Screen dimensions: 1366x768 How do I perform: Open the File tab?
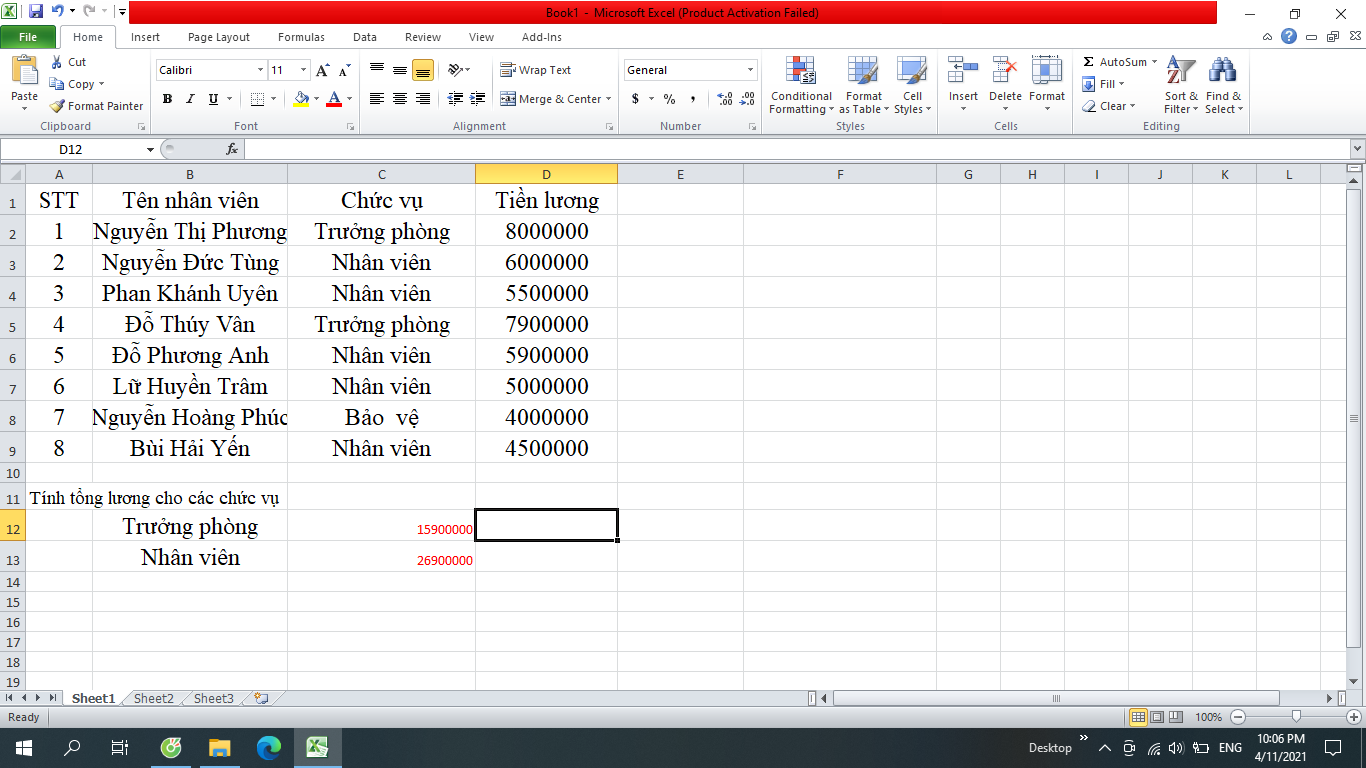click(x=28, y=37)
